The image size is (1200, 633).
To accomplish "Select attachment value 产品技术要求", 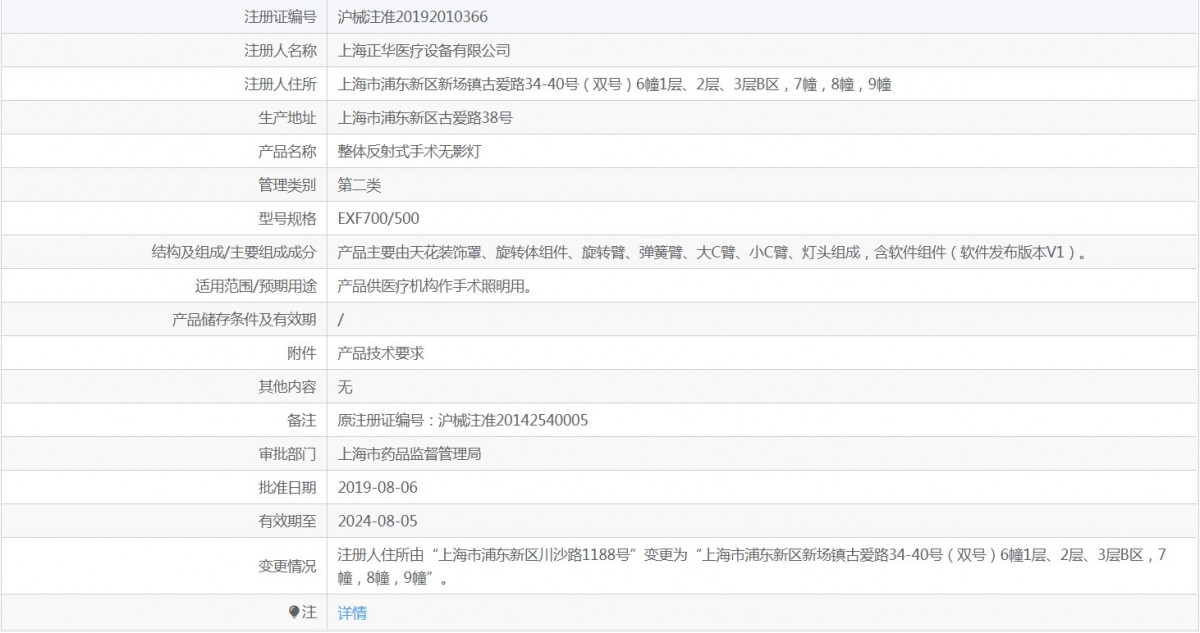I will [x=381, y=353].
